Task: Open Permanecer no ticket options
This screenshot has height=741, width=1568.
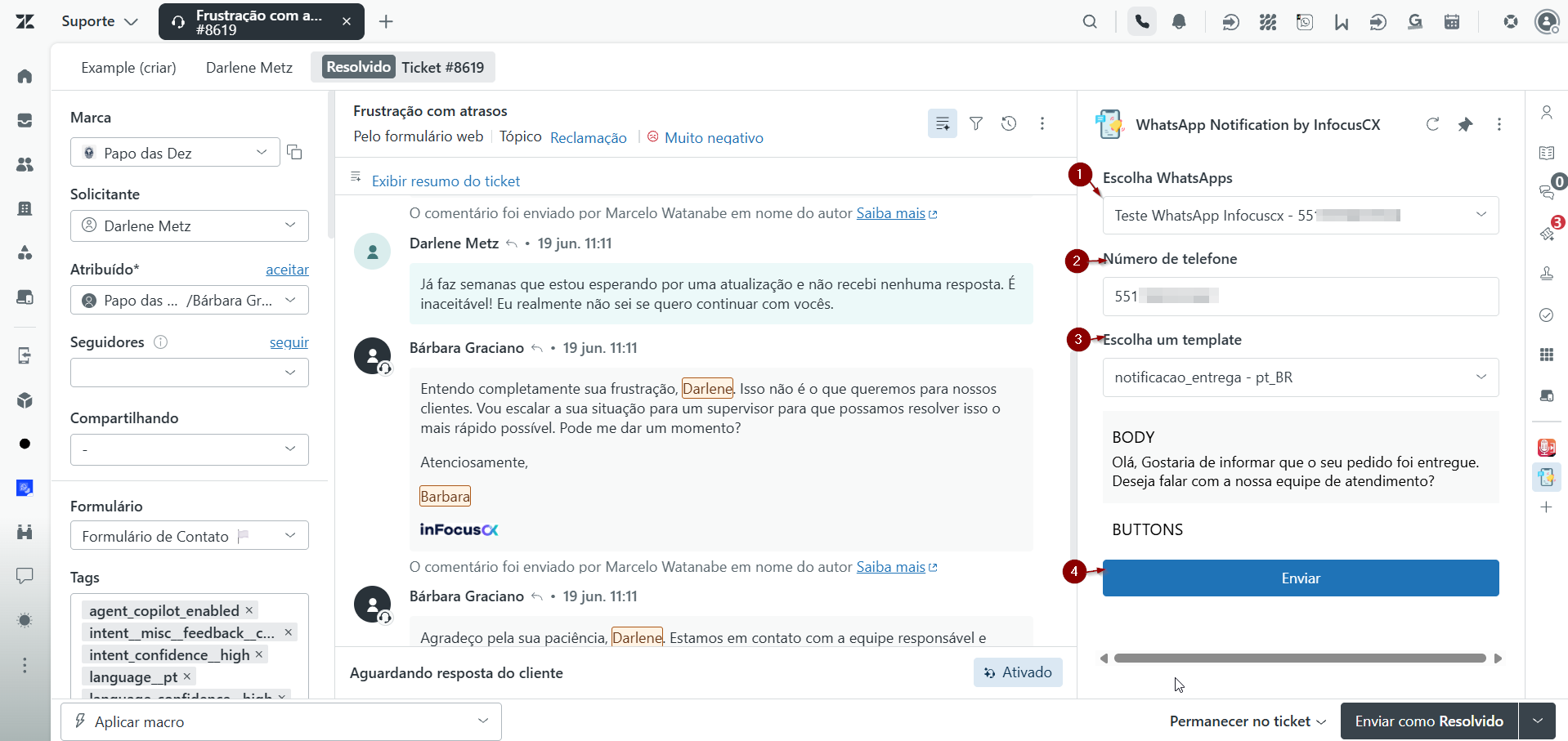Action: point(1248,721)
